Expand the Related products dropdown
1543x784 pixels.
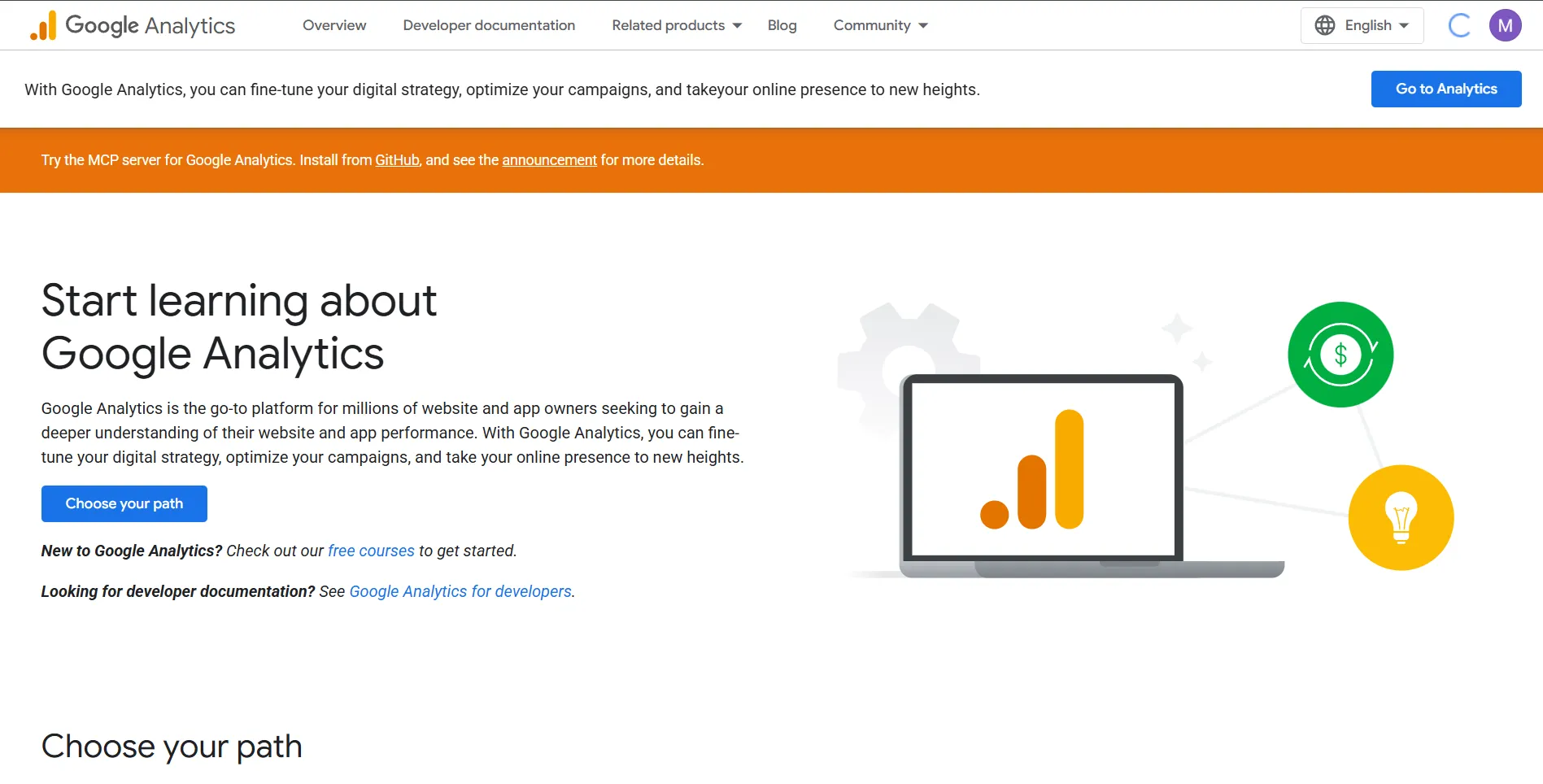pyautogui.click(x=676, y=25)
